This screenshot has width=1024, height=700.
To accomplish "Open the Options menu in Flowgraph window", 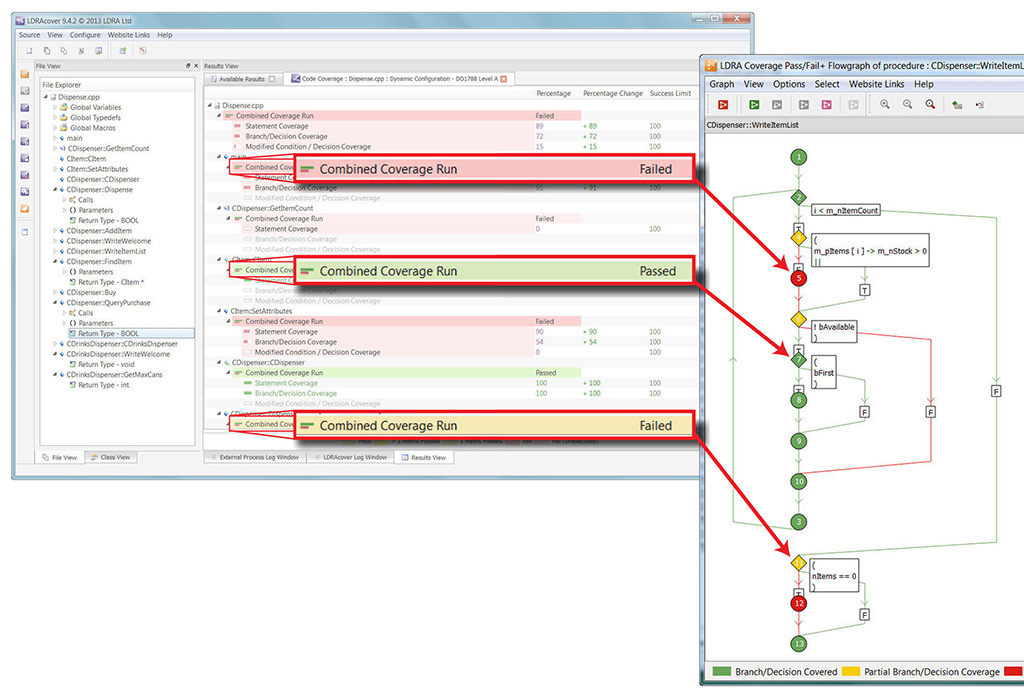I will (x=789, y=84).
